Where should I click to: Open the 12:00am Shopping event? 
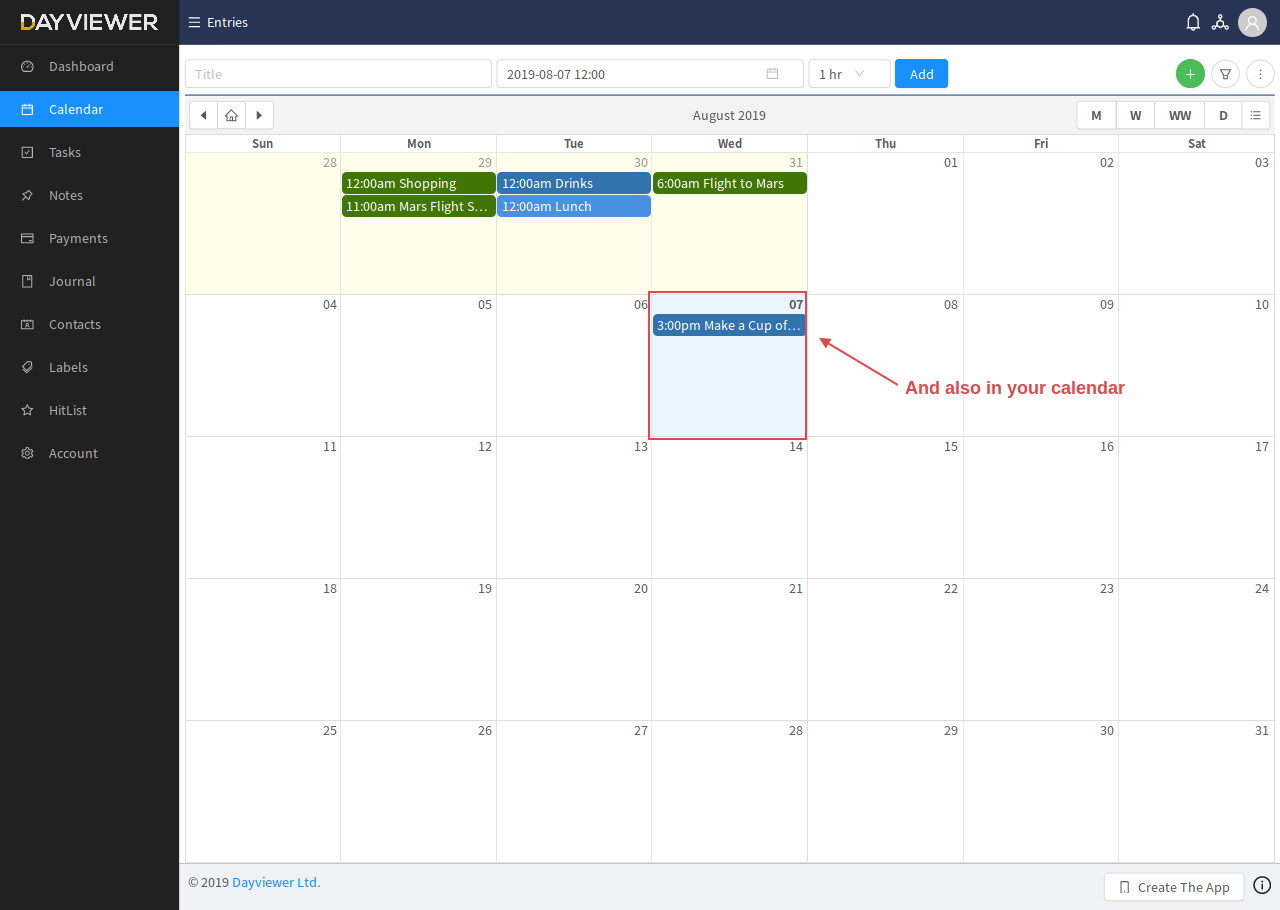click(x=419, y=183)
